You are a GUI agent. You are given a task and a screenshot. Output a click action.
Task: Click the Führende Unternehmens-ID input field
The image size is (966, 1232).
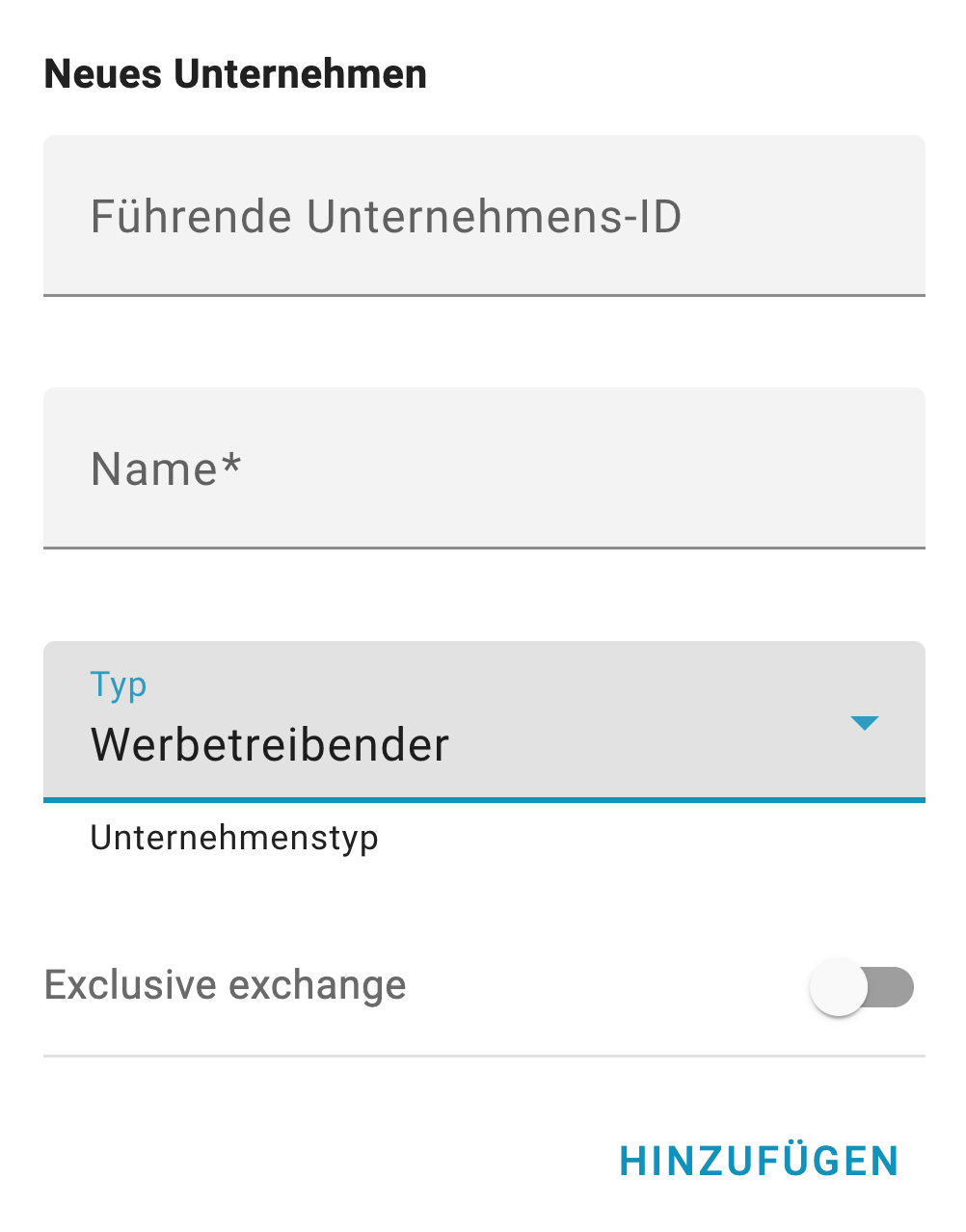tap(484, 215)
